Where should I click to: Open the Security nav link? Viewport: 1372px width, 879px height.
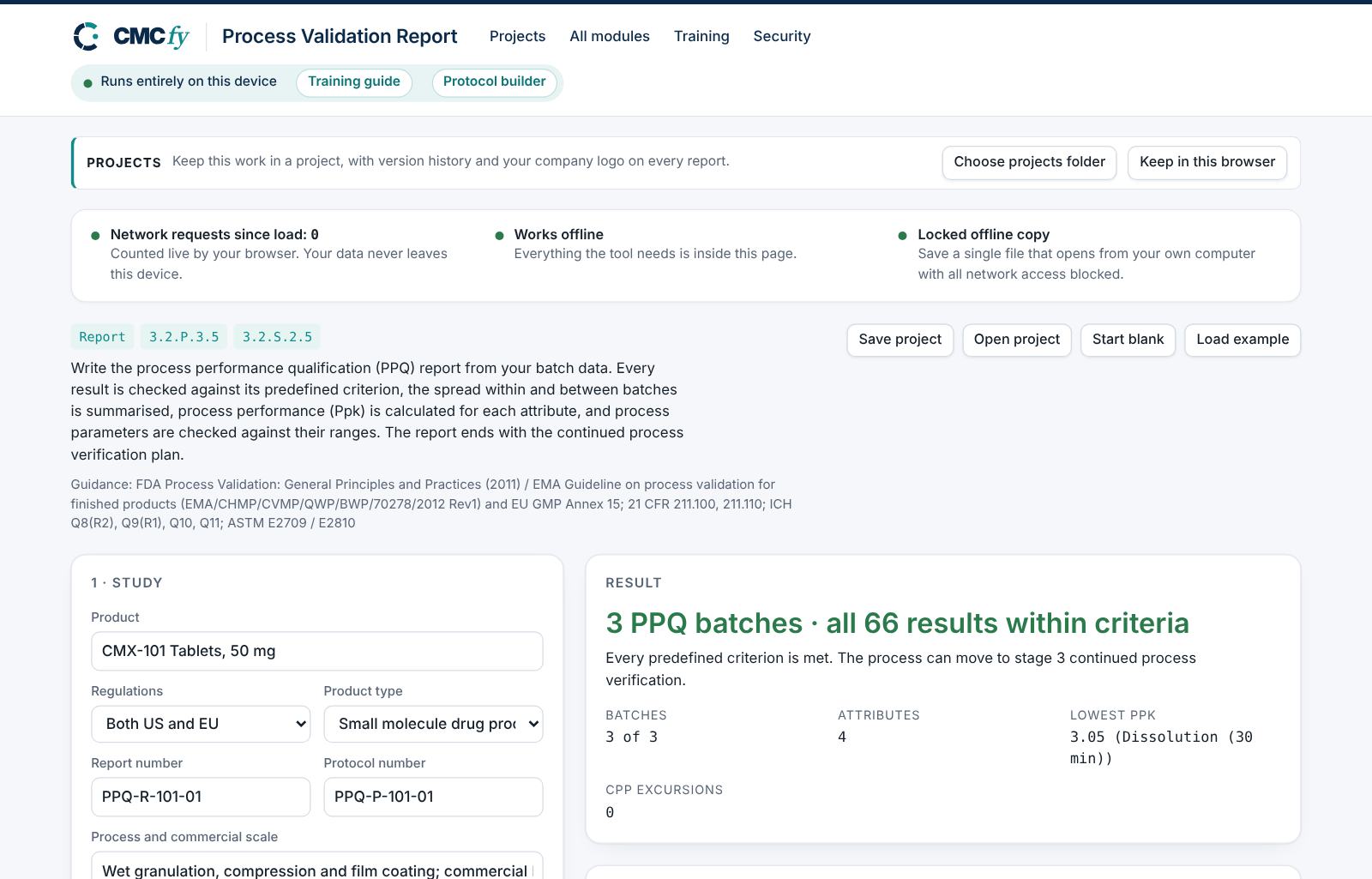click(x=782, y=36)
